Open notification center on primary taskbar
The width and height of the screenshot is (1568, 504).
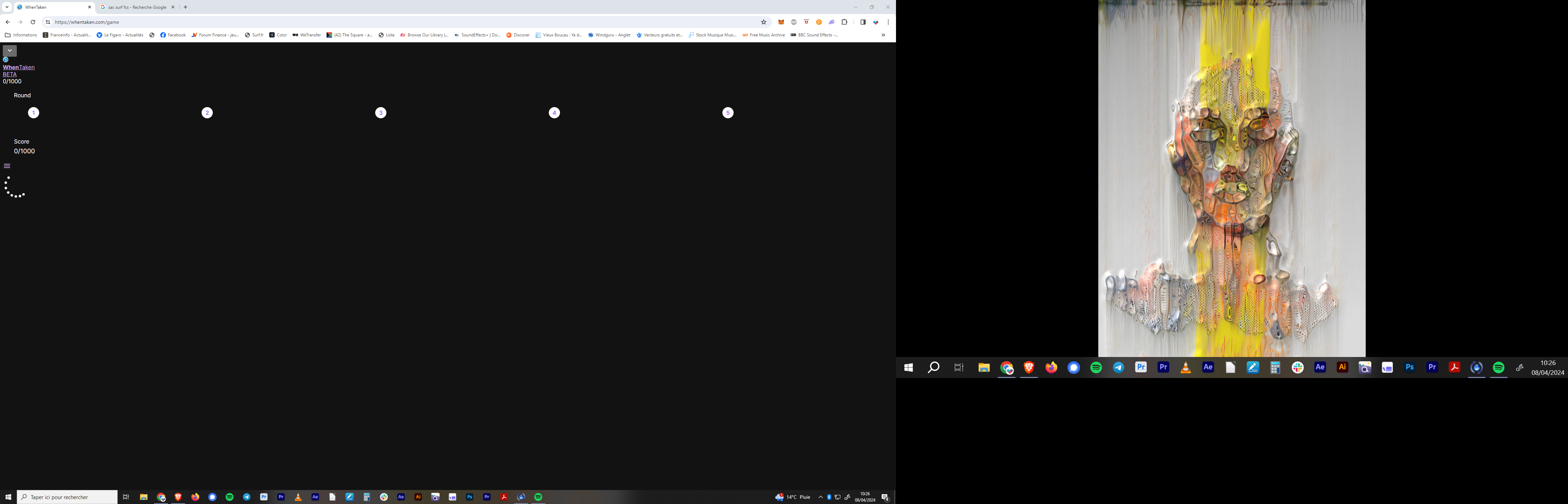click(885, 497)
